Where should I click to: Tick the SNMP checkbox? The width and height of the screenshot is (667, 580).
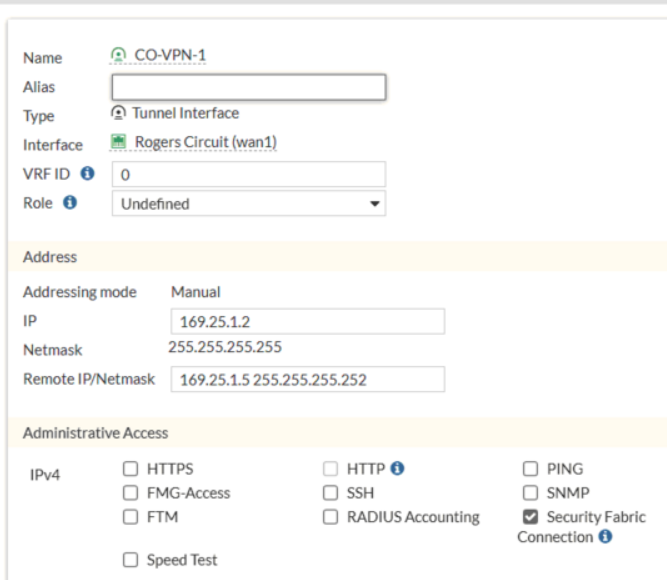tap(530, 493)
